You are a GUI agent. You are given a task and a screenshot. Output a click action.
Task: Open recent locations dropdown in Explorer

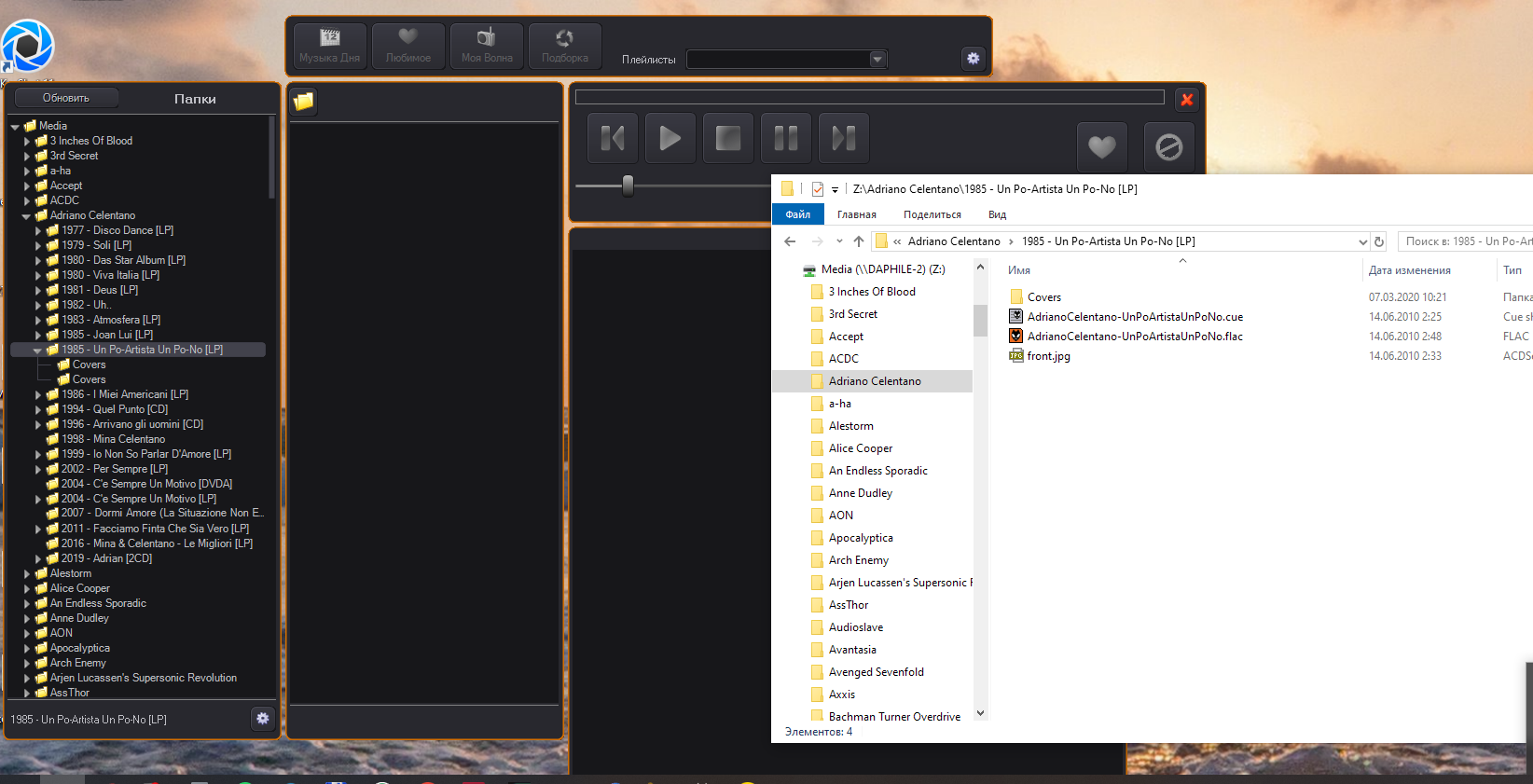[x=839, y=241]
